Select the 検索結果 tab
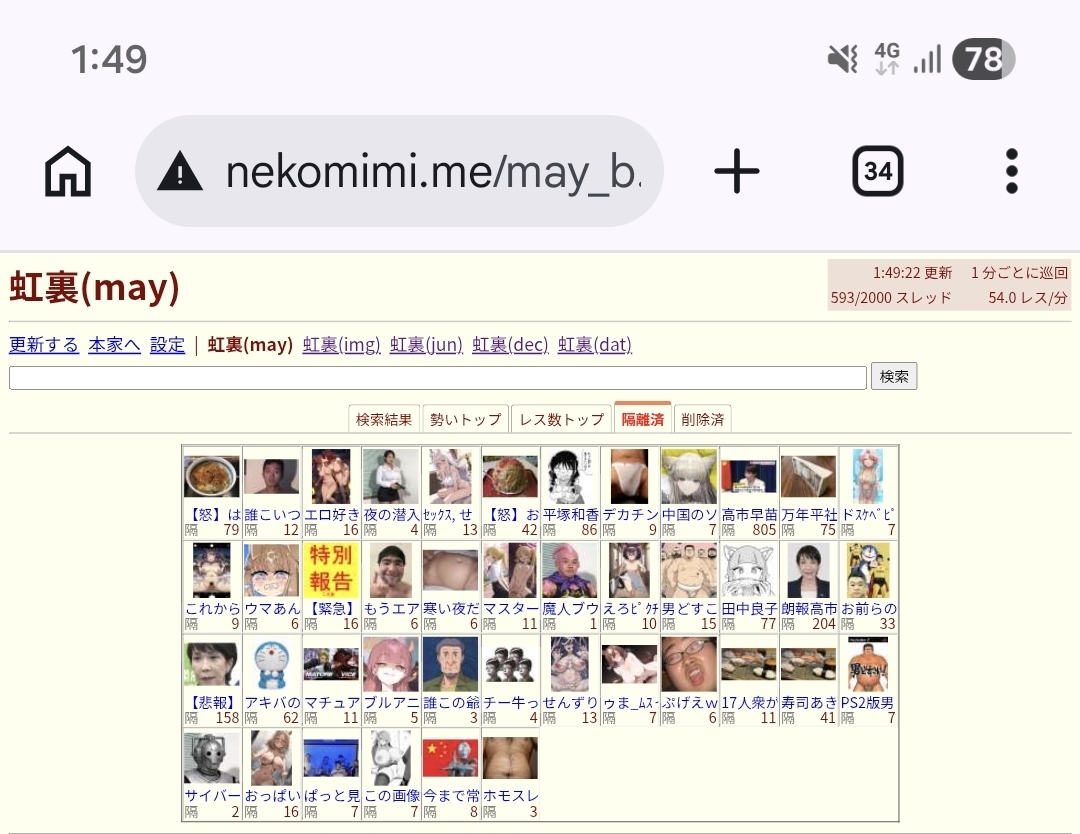 [x=384, y=419]
